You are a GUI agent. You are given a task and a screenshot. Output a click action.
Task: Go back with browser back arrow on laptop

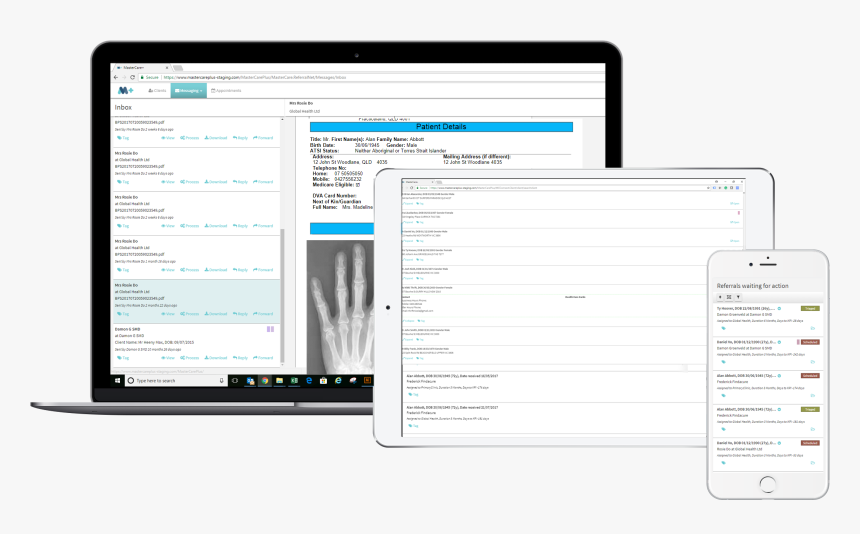[116, 77]
